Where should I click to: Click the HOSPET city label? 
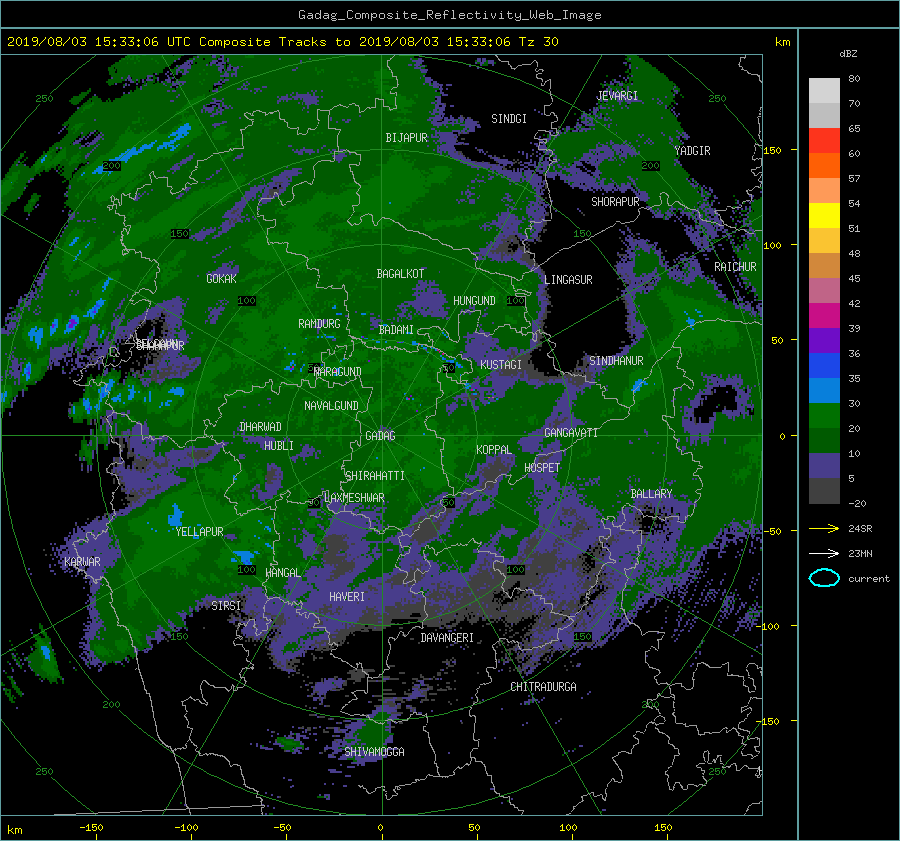pos(542,468)
